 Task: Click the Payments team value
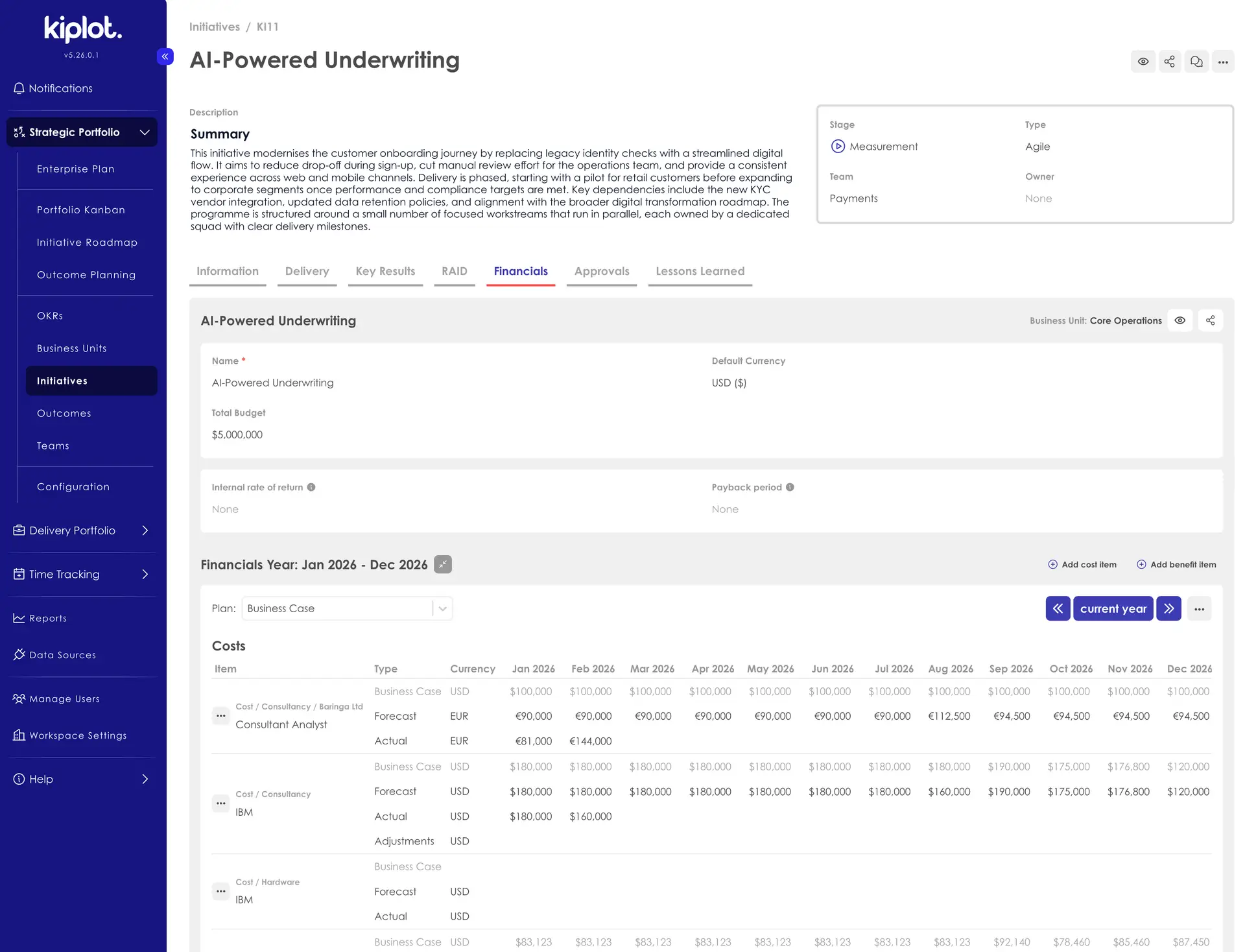(853, 198)
